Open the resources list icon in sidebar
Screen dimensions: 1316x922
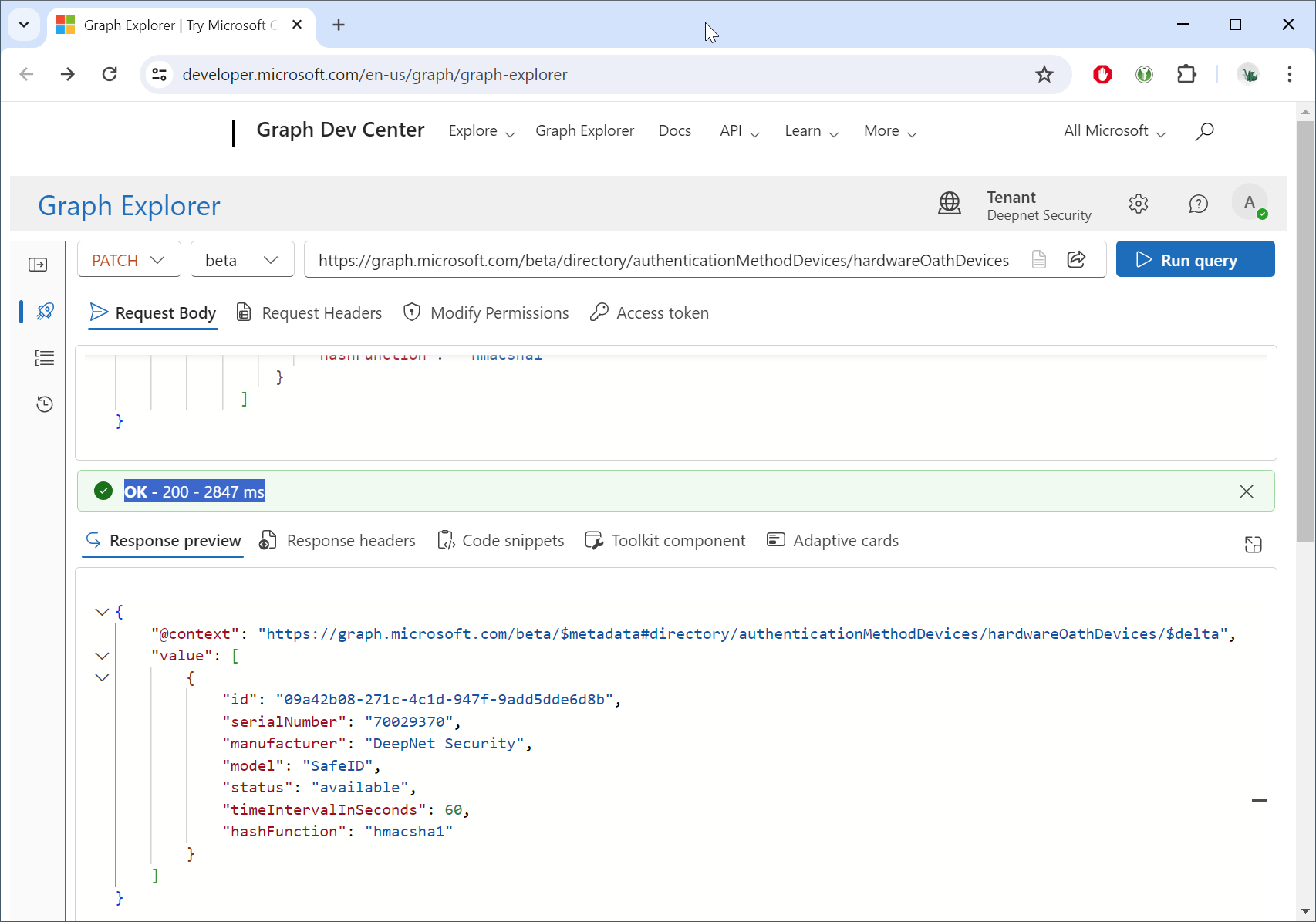click(45, 358)
